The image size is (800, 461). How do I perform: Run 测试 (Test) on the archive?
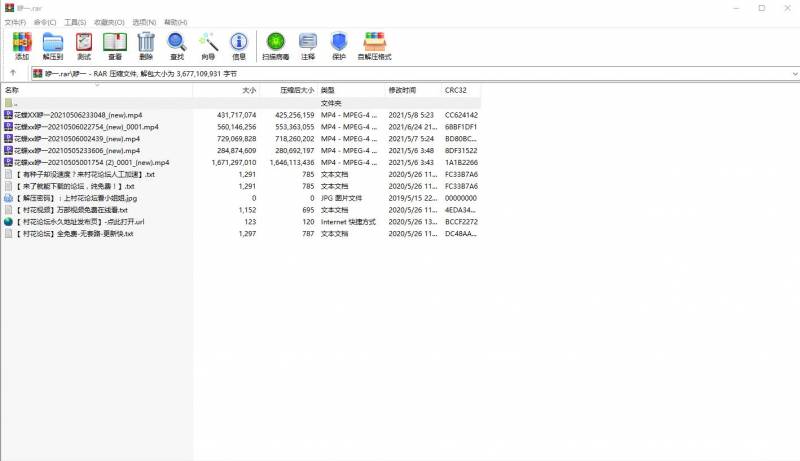[x=84, y=45]
